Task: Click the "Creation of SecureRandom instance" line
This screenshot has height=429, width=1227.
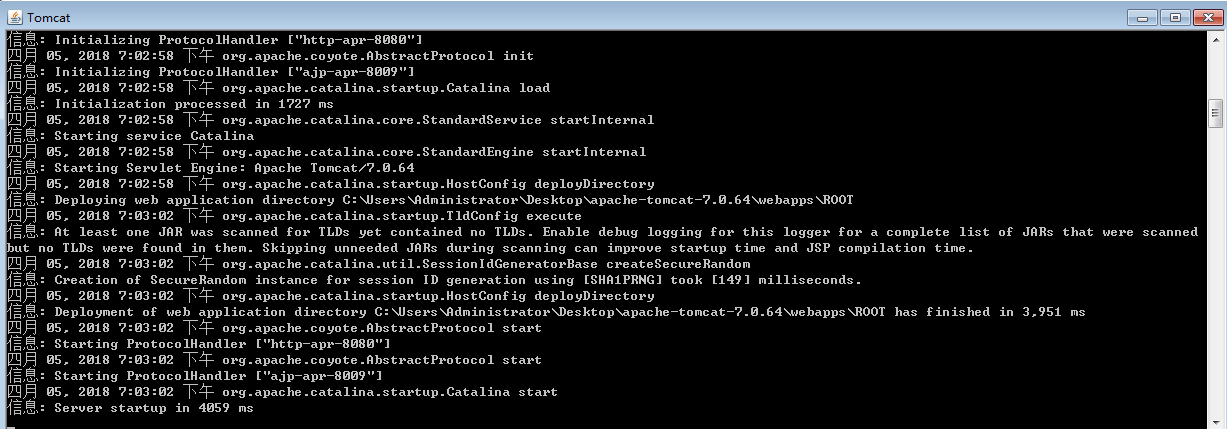Action: point(434,280)
